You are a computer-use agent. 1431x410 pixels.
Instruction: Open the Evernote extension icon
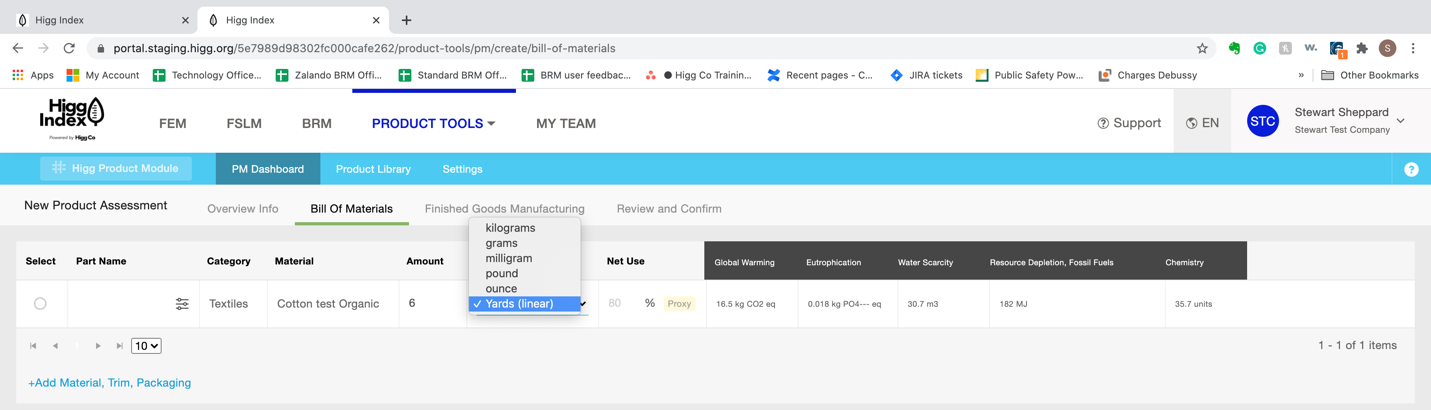[x=1234, y=48]
